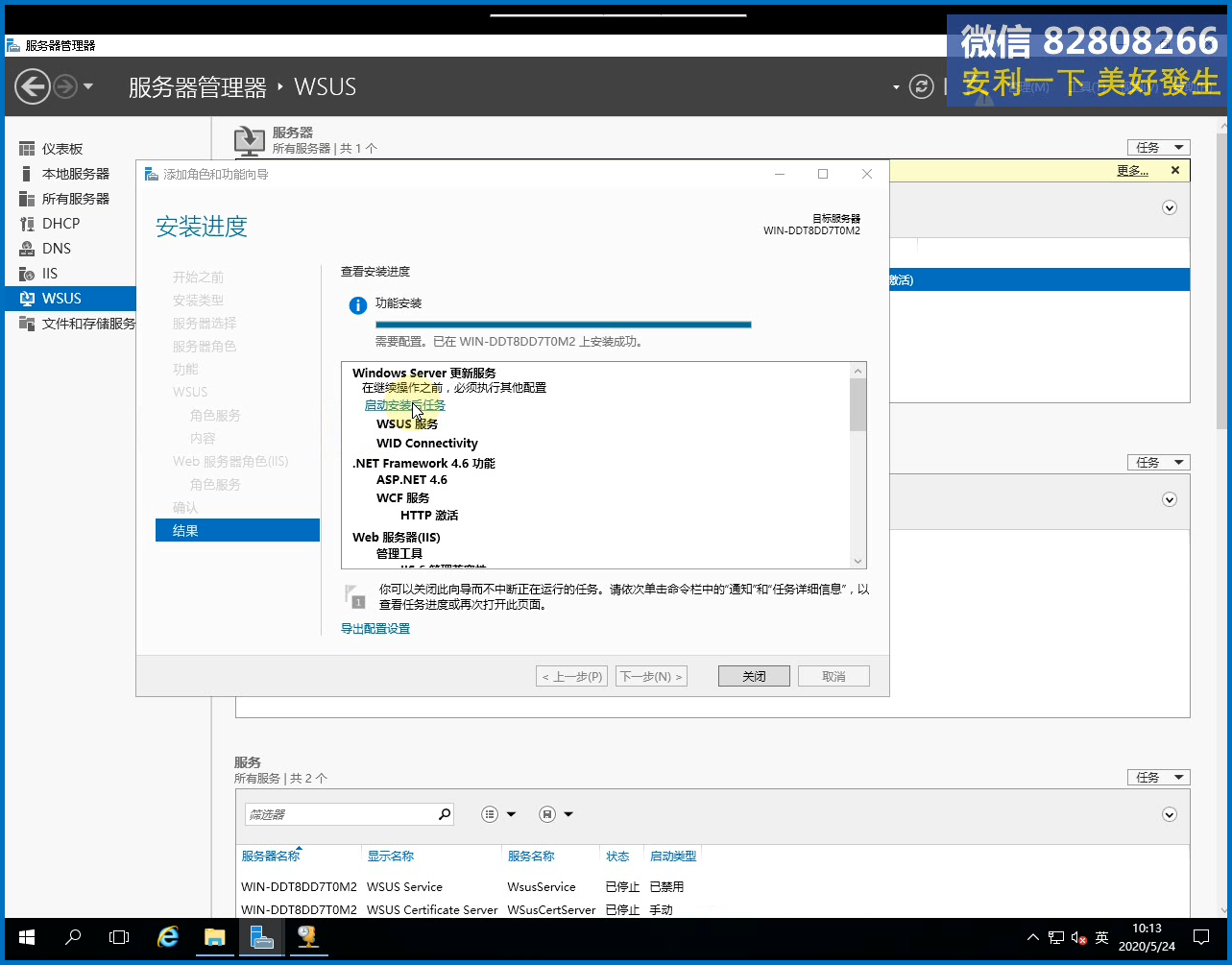Click the 英 input method indicator

pyautogui.click(x=1102, y=937)
